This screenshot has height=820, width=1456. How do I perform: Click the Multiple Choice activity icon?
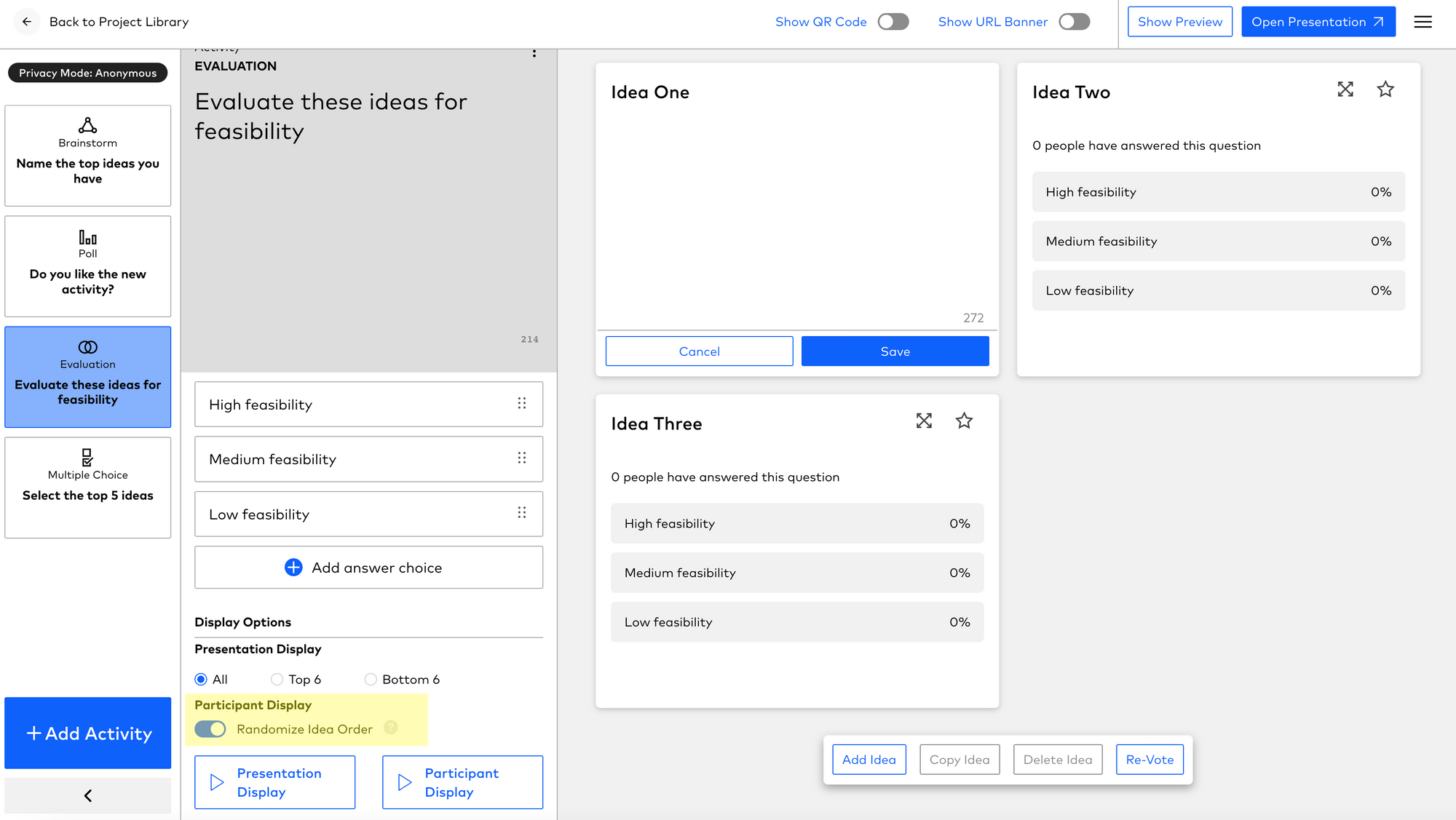point(89,455)
